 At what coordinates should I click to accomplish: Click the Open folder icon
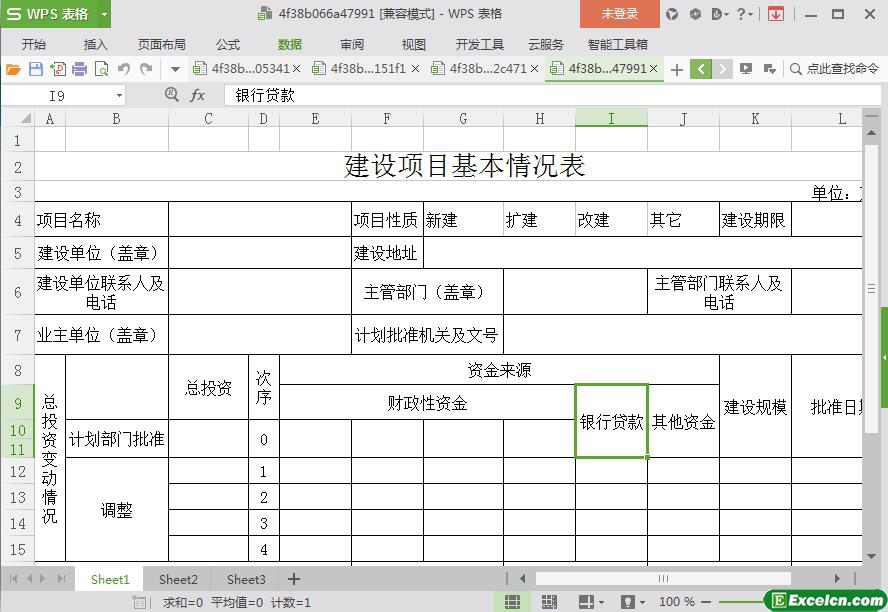[x=13, y=69]
